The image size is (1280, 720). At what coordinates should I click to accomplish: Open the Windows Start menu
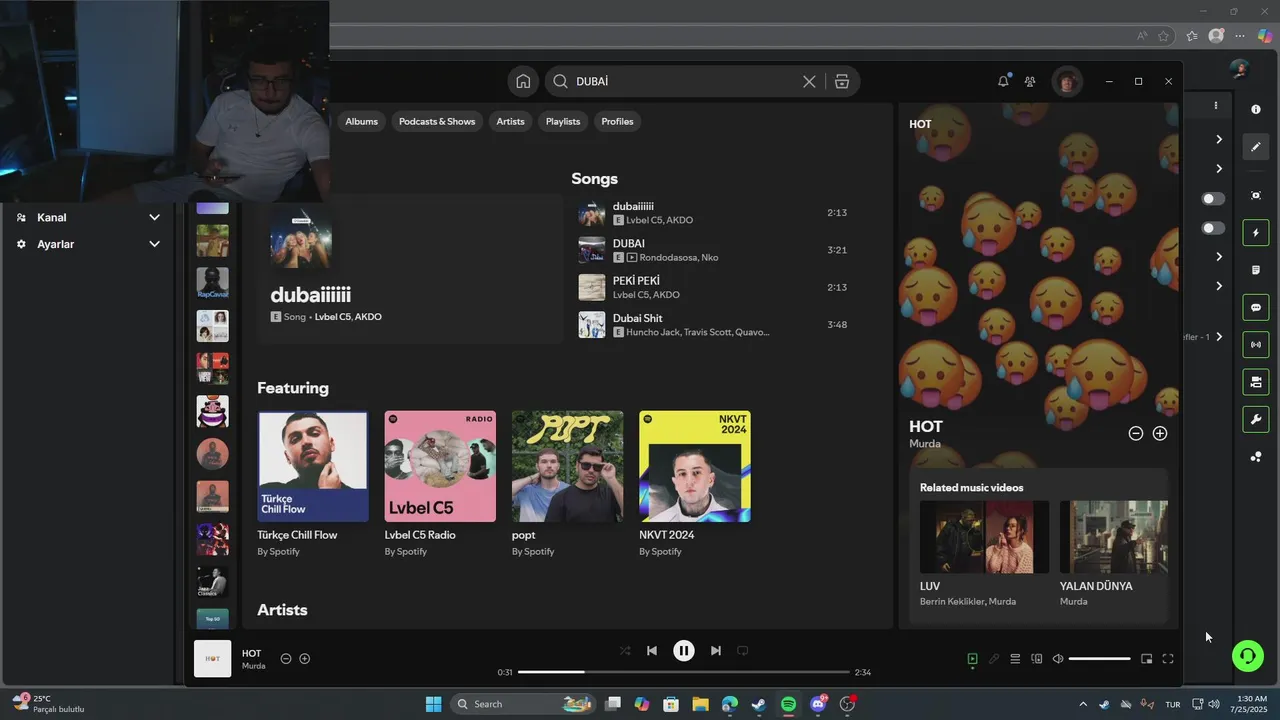coord(433,704)
